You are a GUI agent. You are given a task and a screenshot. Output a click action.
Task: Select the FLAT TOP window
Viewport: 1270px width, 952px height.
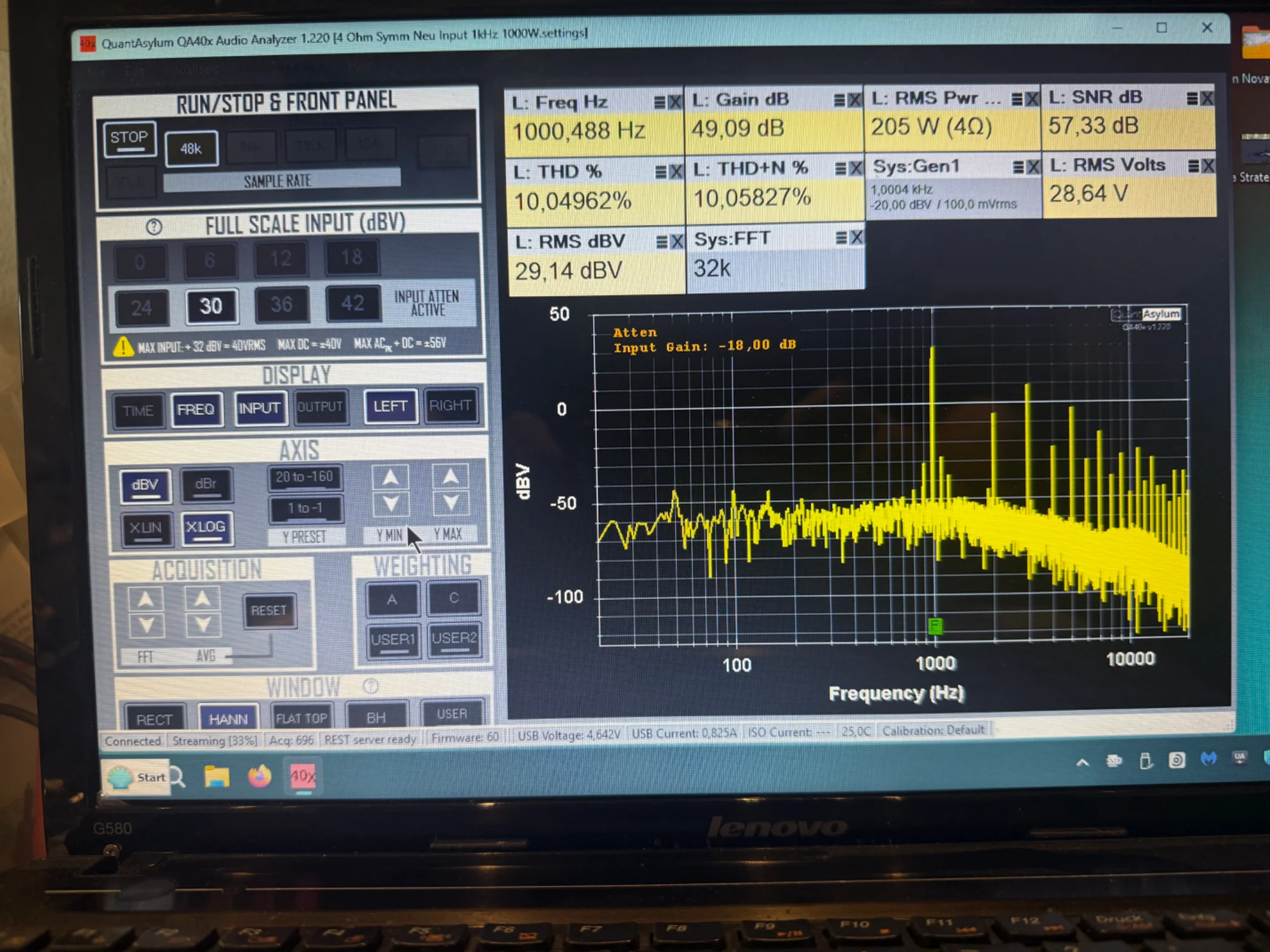(302, 717)
